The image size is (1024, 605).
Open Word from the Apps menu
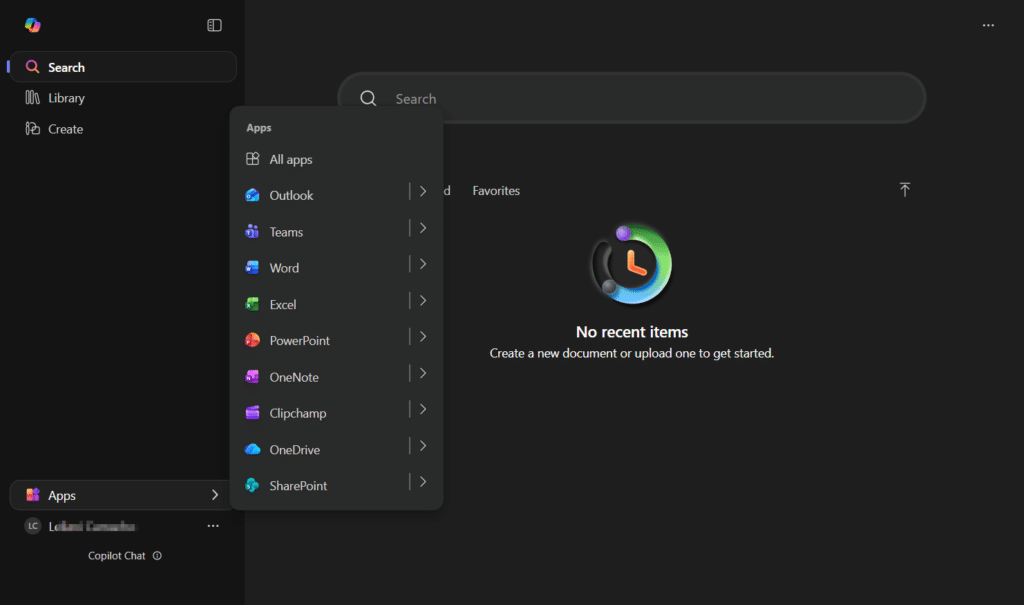pyautogui.click(x=284, y=268)
